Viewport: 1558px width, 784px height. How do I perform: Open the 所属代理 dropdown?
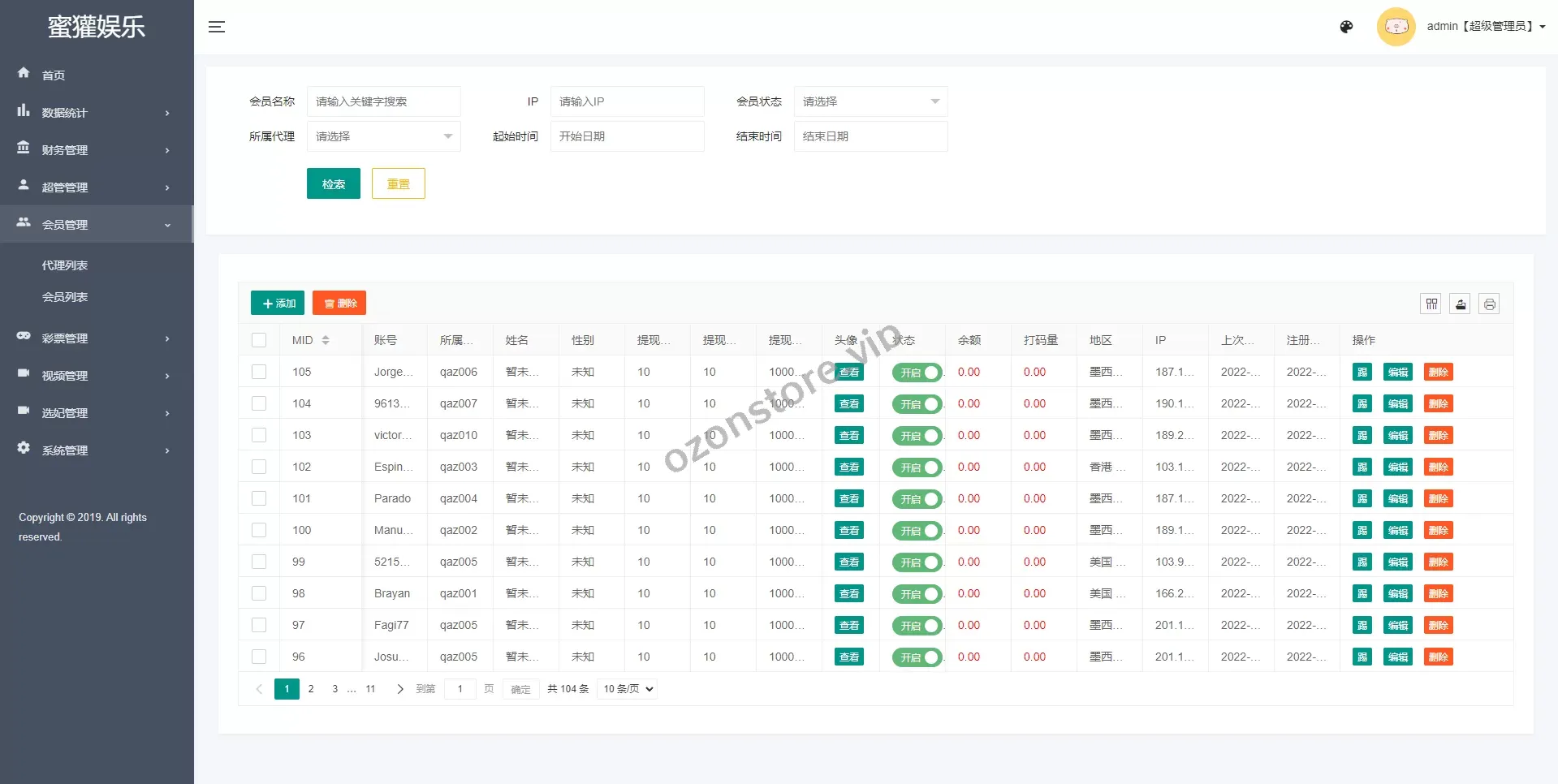(x=383, y=136)
